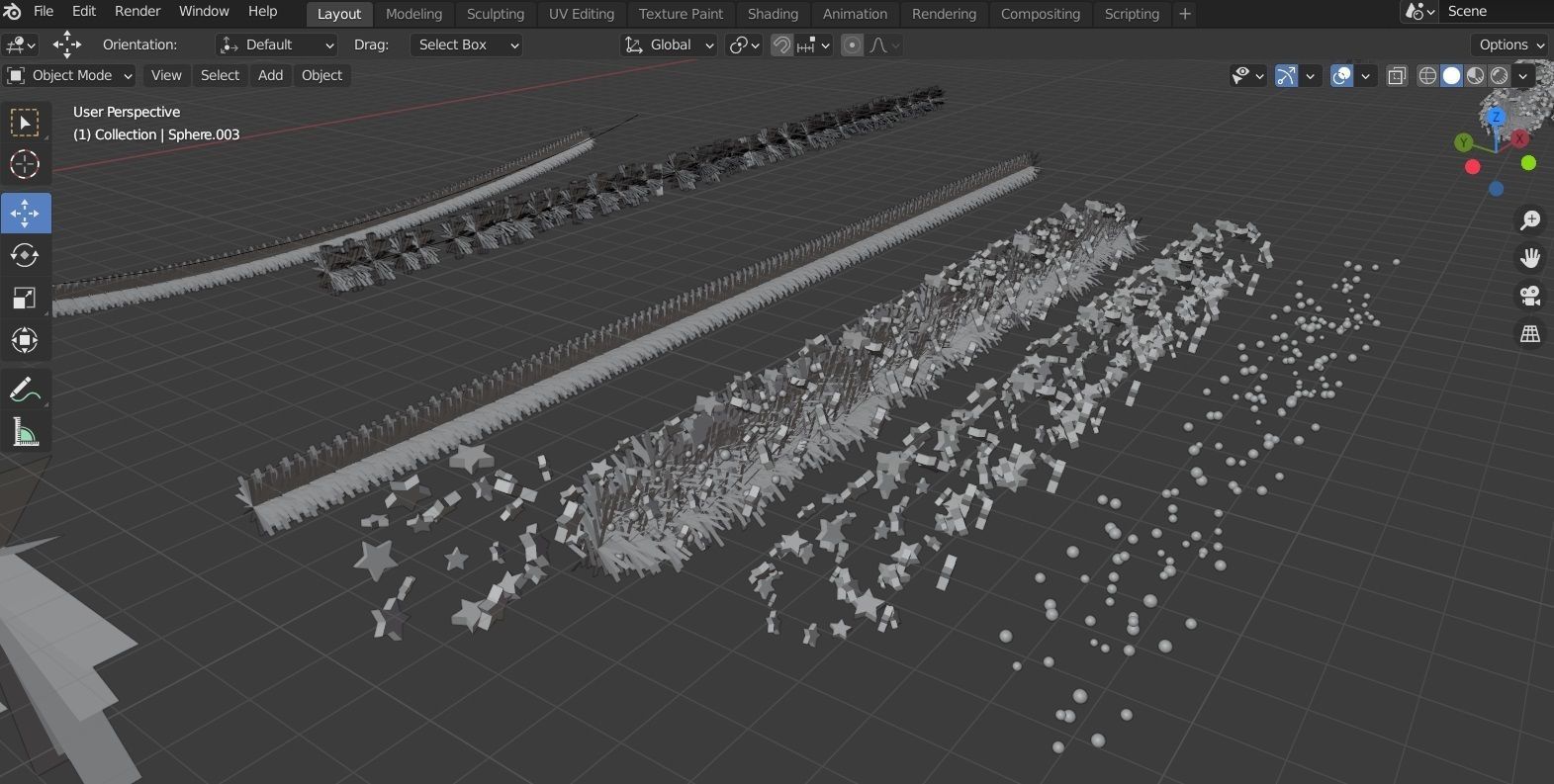Switch to the Animation workspace tab
The image size is (1554, 784).
(x=855, y=14)
